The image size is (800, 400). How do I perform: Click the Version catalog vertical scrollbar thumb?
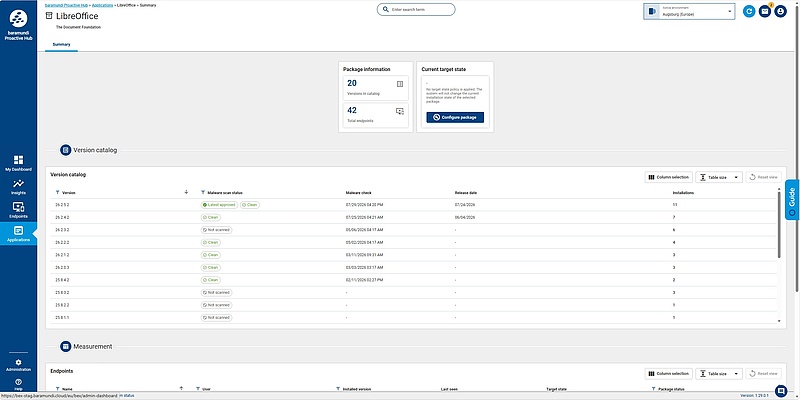pyautogui.click(x=779, y=224)
